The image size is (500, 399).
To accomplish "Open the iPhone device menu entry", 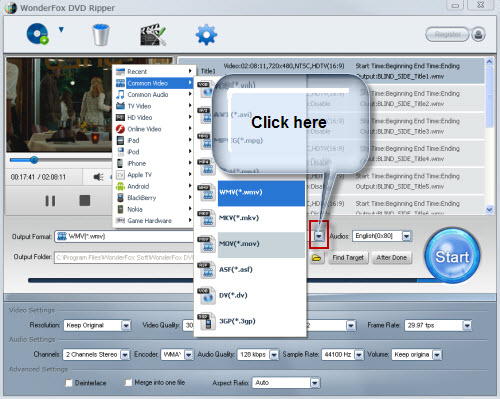I will point(154,163).
